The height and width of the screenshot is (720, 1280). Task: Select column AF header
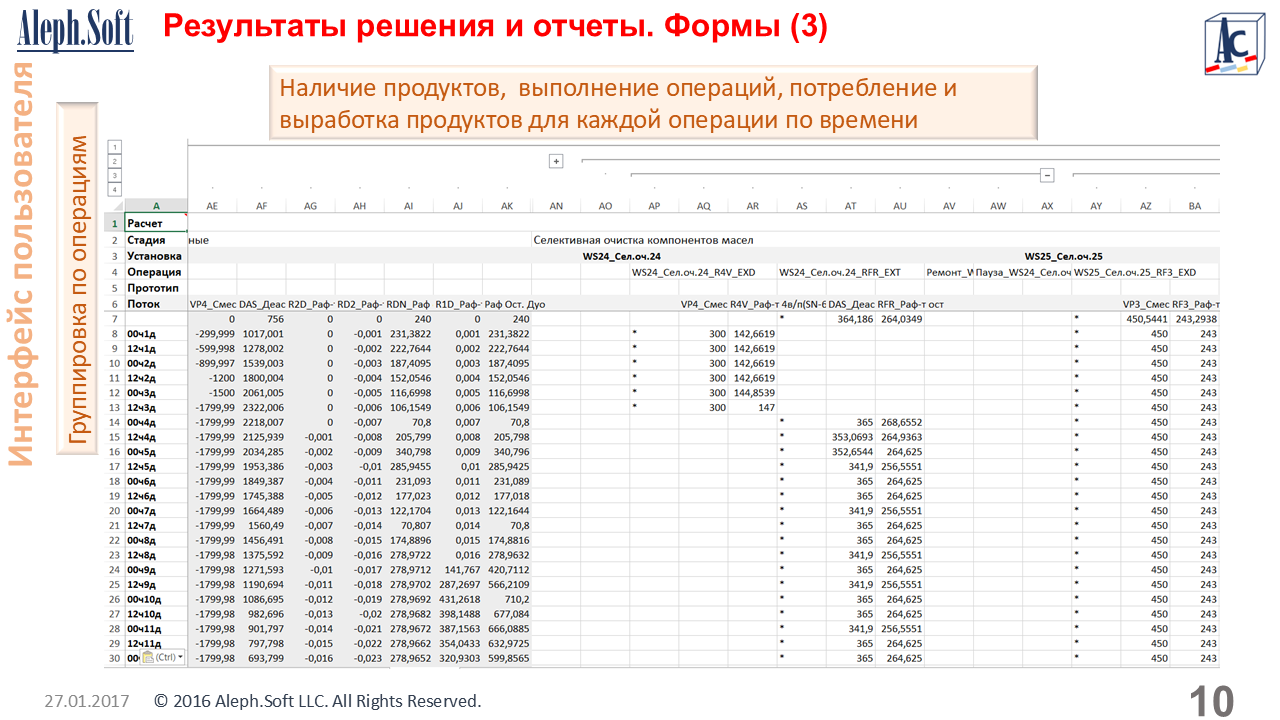point(261,206)
